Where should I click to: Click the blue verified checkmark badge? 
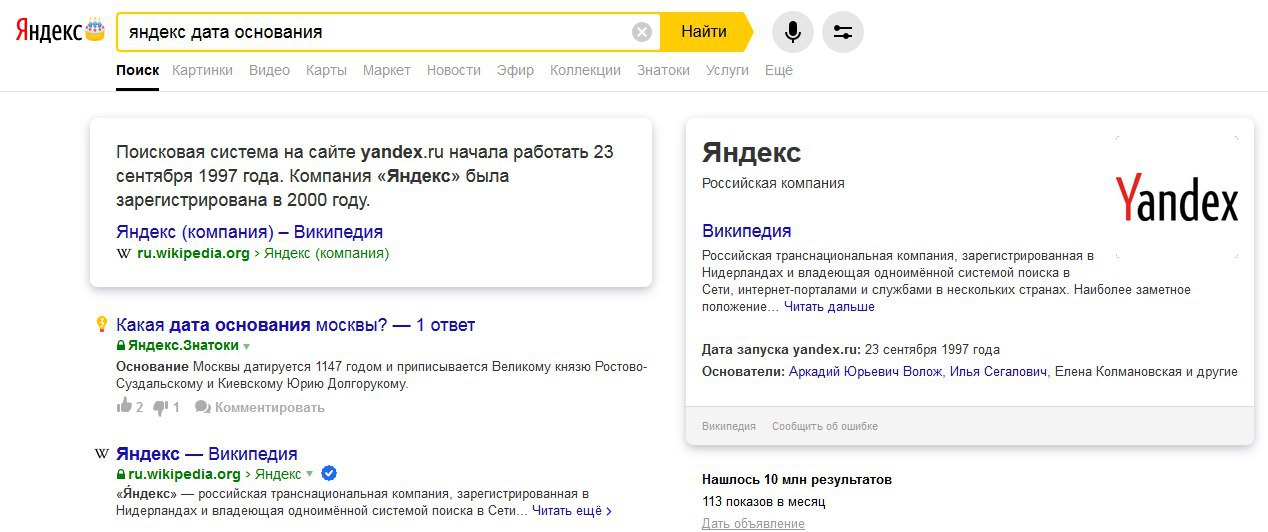coord(329,473)
